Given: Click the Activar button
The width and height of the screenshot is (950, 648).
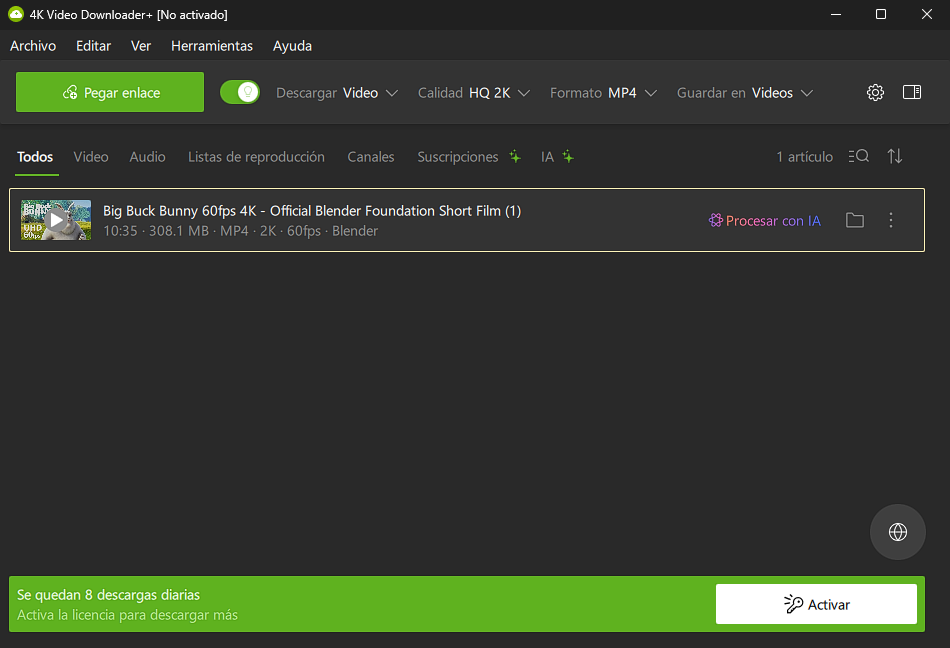Looking at the screenshot, I should tap(816, 604).
